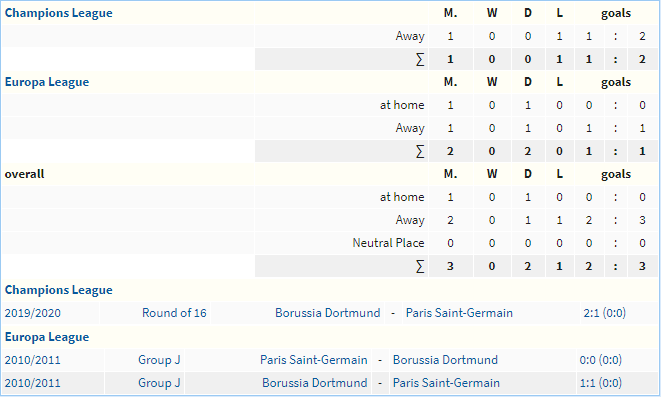Open Paris Saint-Germain as away team in 1:1 match
The height and width of the screenshot is (397, 661).
tap(446, 383)
